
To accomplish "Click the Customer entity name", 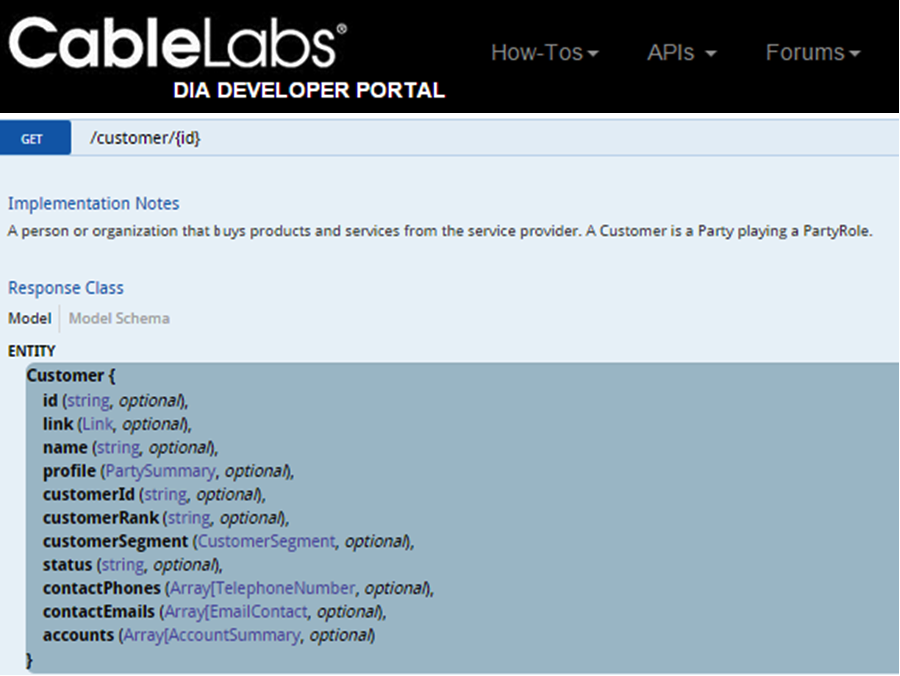I will click(x=65, y=376).
